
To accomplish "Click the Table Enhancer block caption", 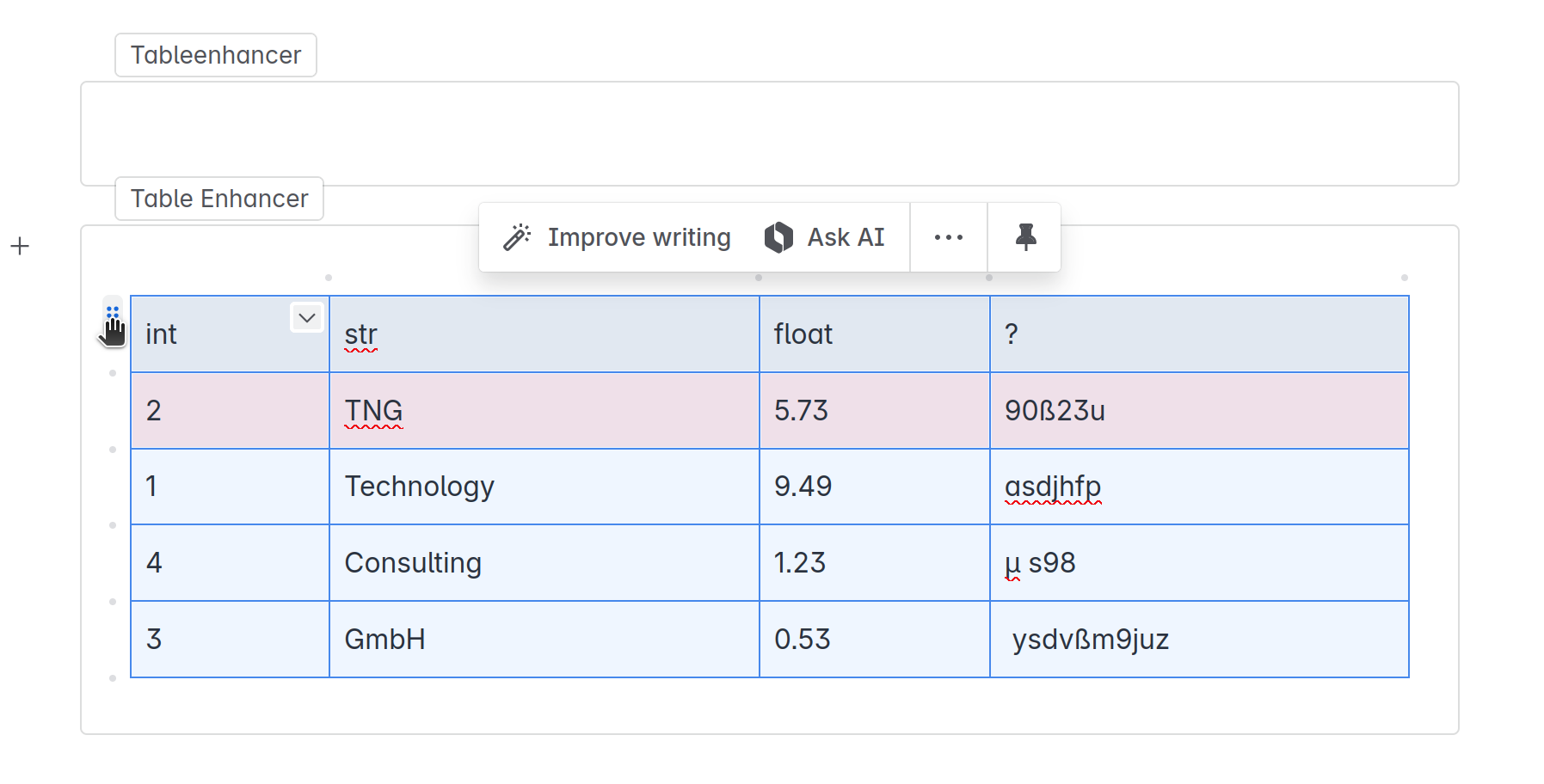I will (218, 199).
